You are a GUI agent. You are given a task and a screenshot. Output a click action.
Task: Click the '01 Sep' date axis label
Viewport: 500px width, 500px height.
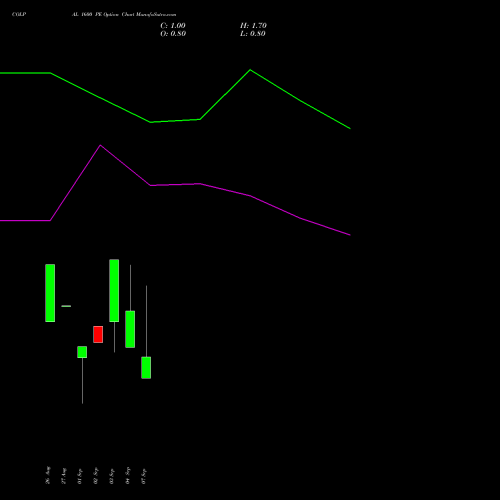tap(80, 476)
